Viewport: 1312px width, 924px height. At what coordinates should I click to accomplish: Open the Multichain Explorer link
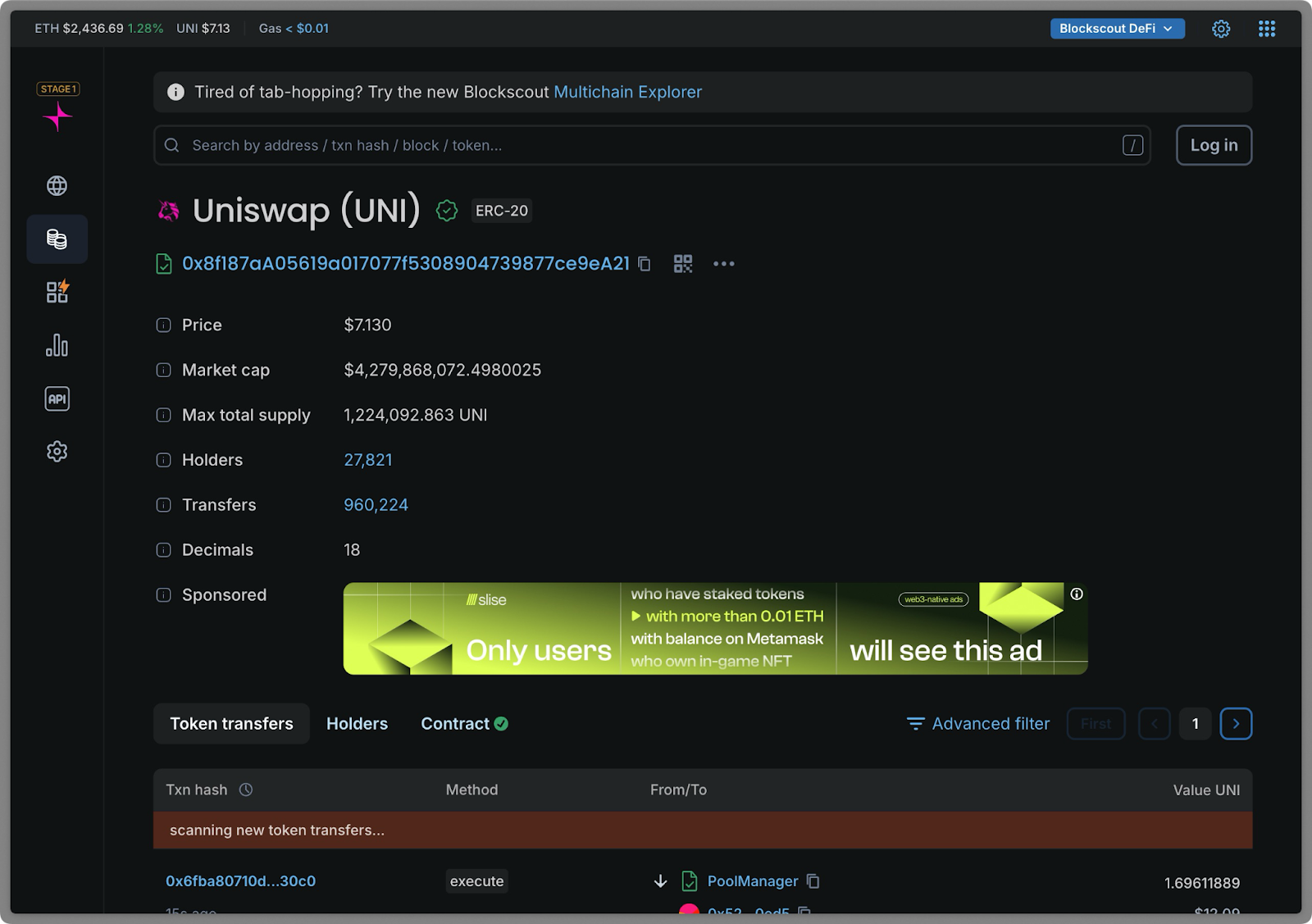point(627,92)
